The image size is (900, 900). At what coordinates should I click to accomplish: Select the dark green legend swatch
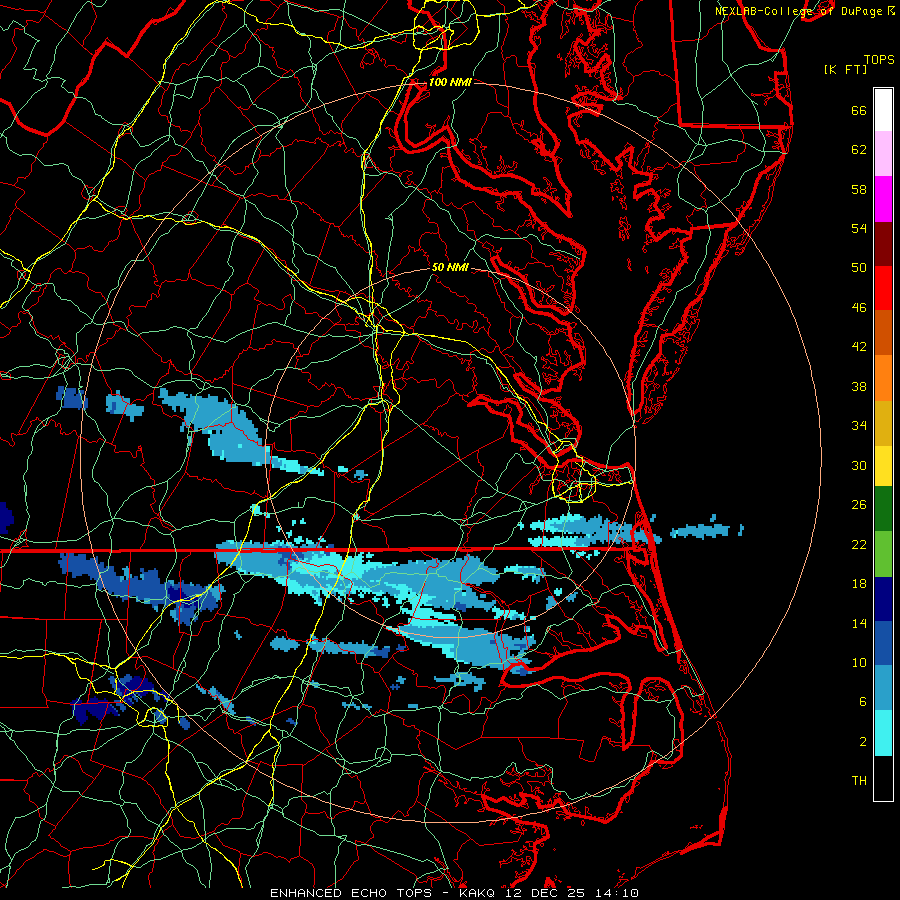[883, 509]
